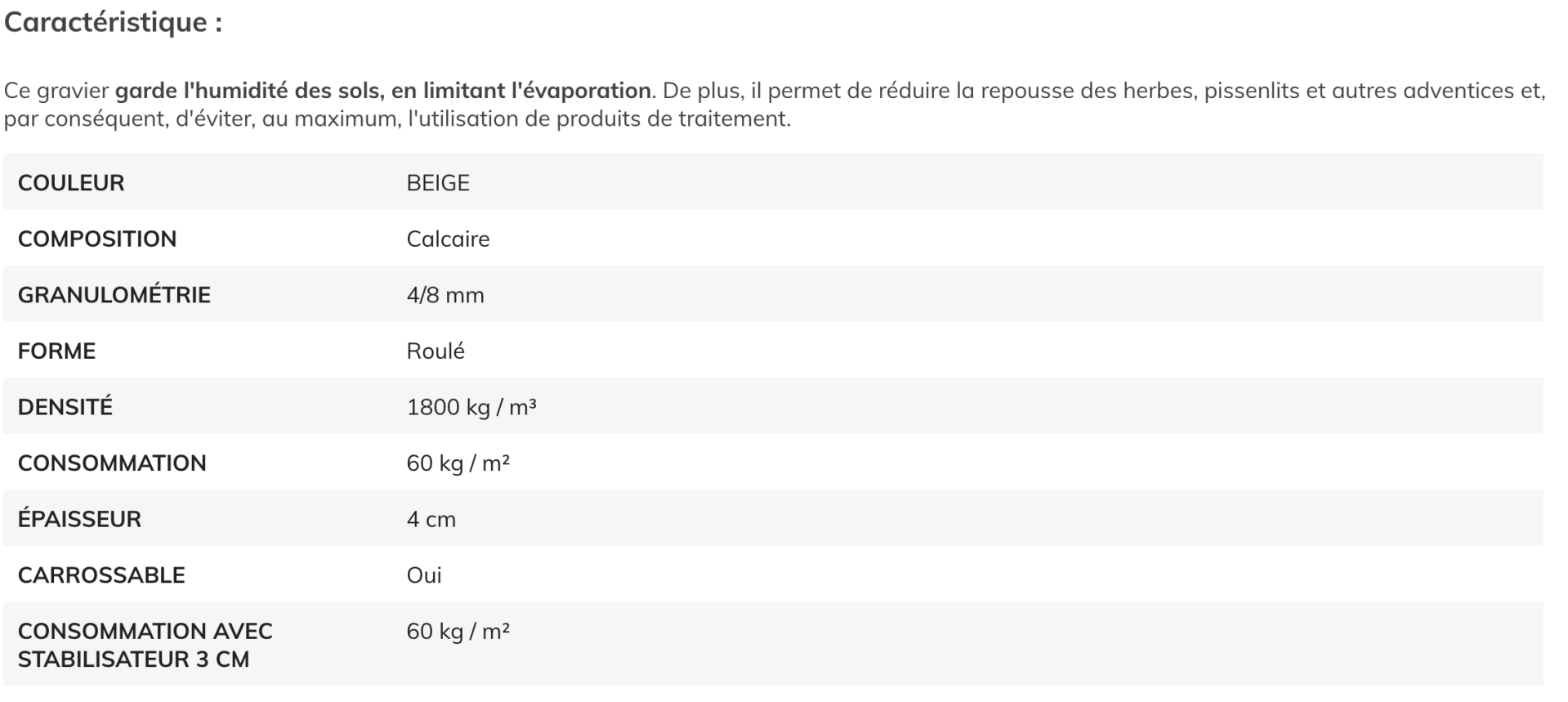The image size is (1568, 702).
Task: Click the Calcaire composition value
Action: [x=448, y=239]
